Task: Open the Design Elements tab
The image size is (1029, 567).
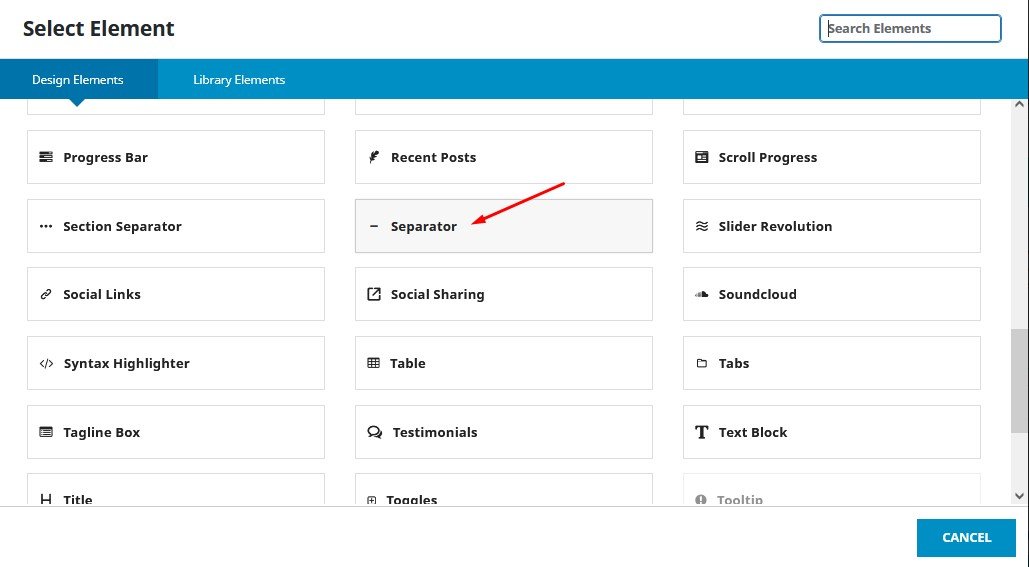Action: click(x=78, y=80)
